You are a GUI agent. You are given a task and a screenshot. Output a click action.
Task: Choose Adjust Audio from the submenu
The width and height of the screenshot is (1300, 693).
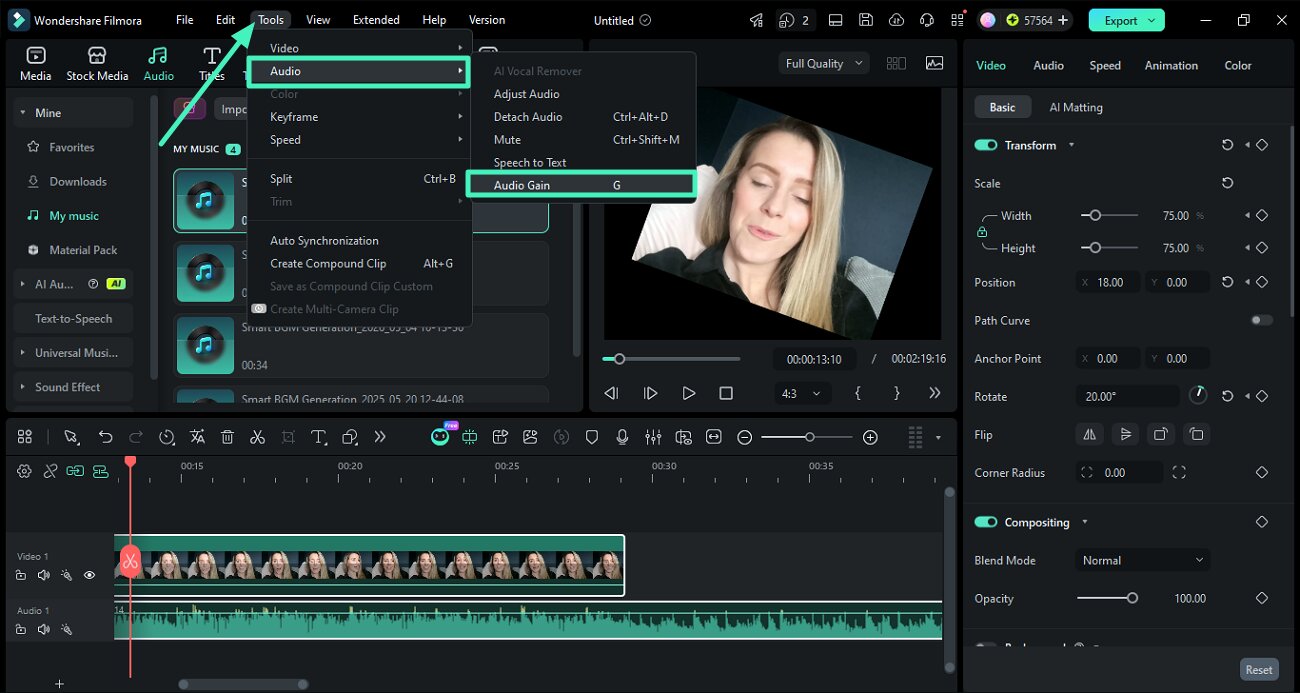point(526,94)
